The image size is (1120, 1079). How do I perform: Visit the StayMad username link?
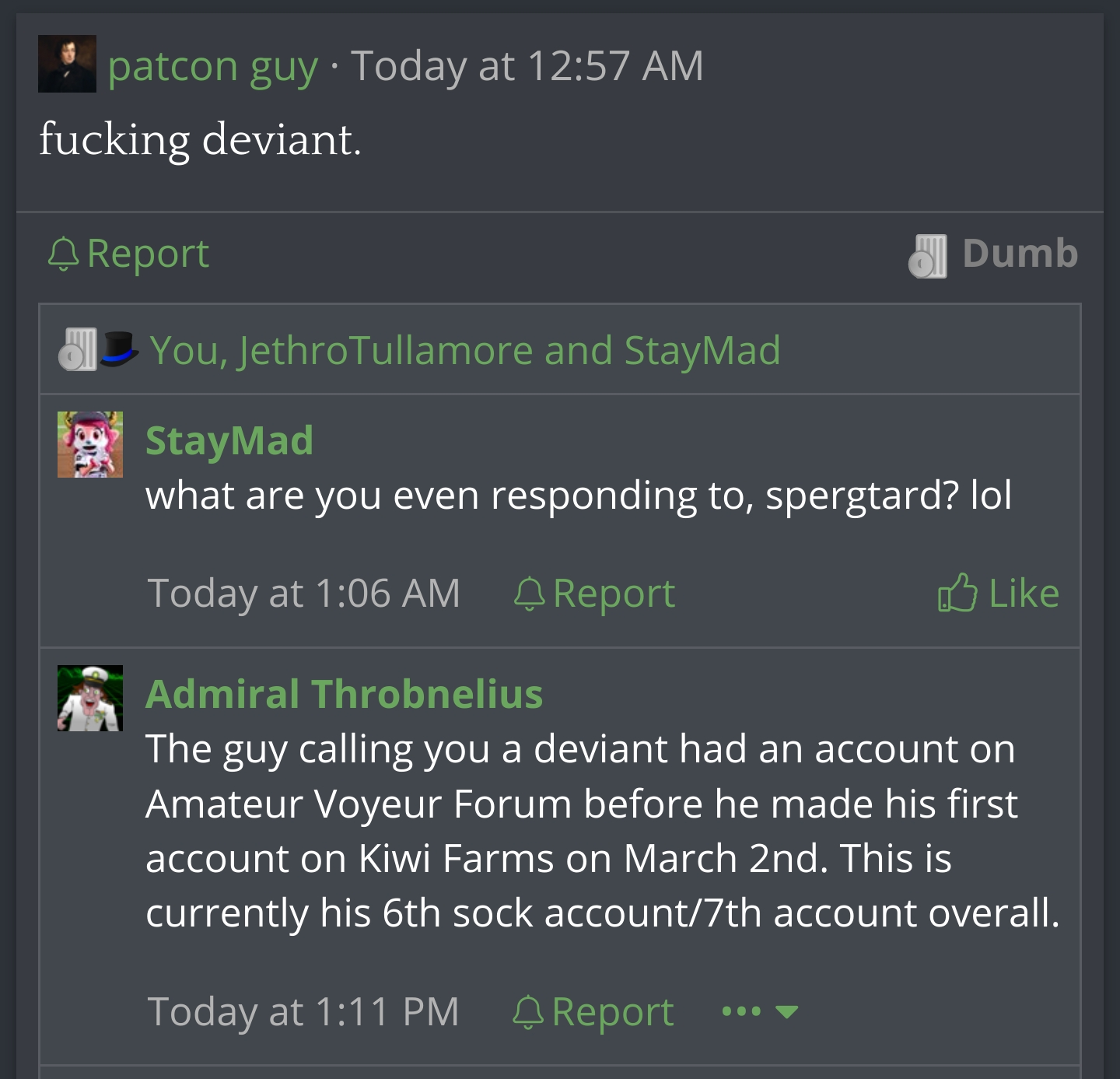pyautogui.click(x=229, y=440)
